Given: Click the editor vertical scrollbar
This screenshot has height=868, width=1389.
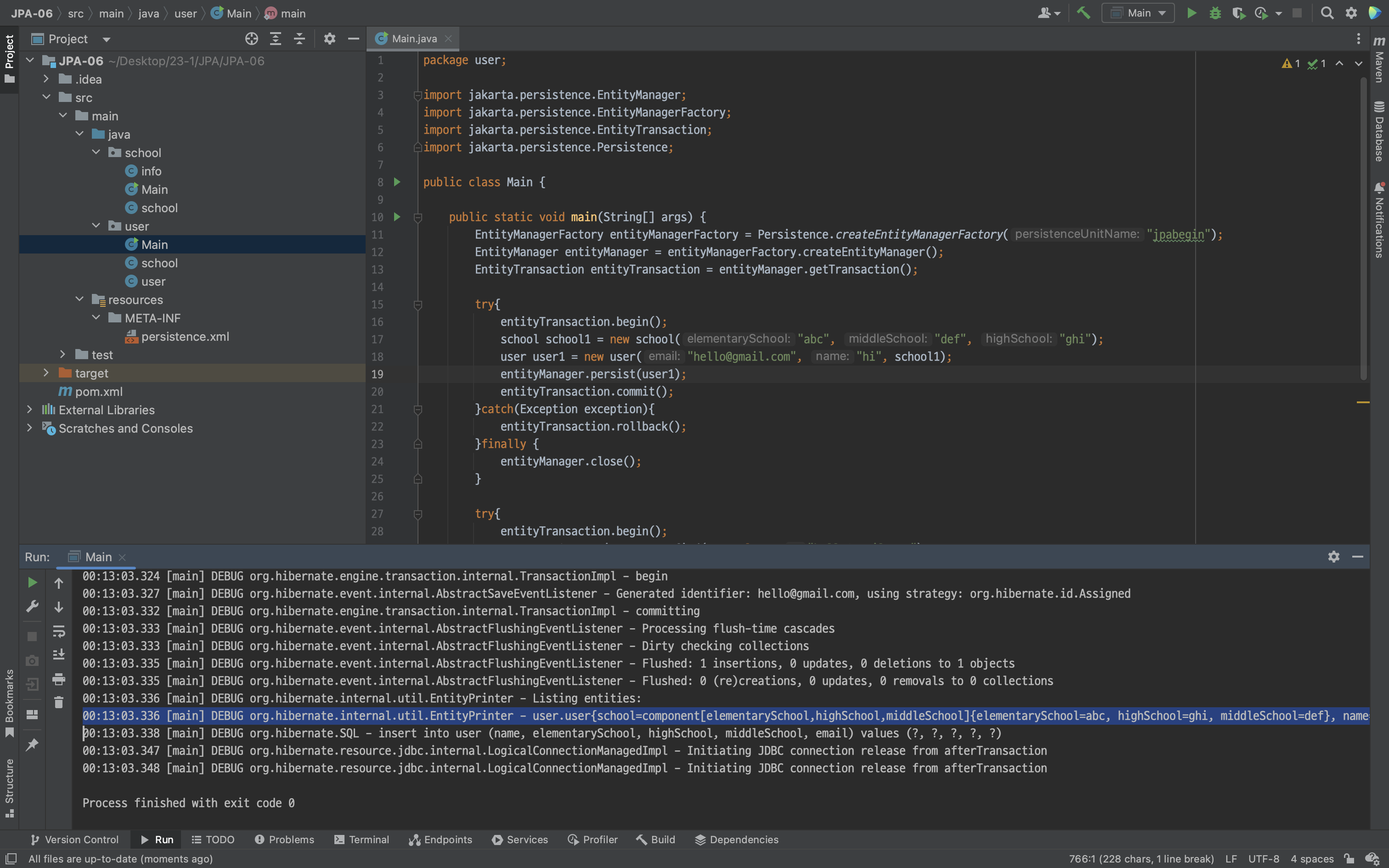Looking at the screenshot, I should click(x=1363, y=230).
